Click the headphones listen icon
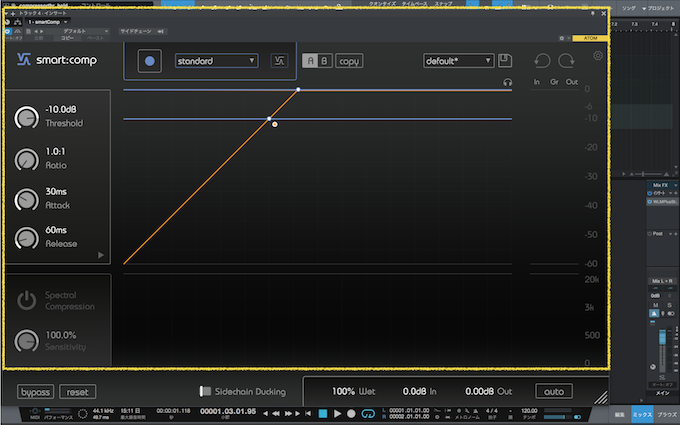This screenshot has width=680, height=425. tap(507, 82)
